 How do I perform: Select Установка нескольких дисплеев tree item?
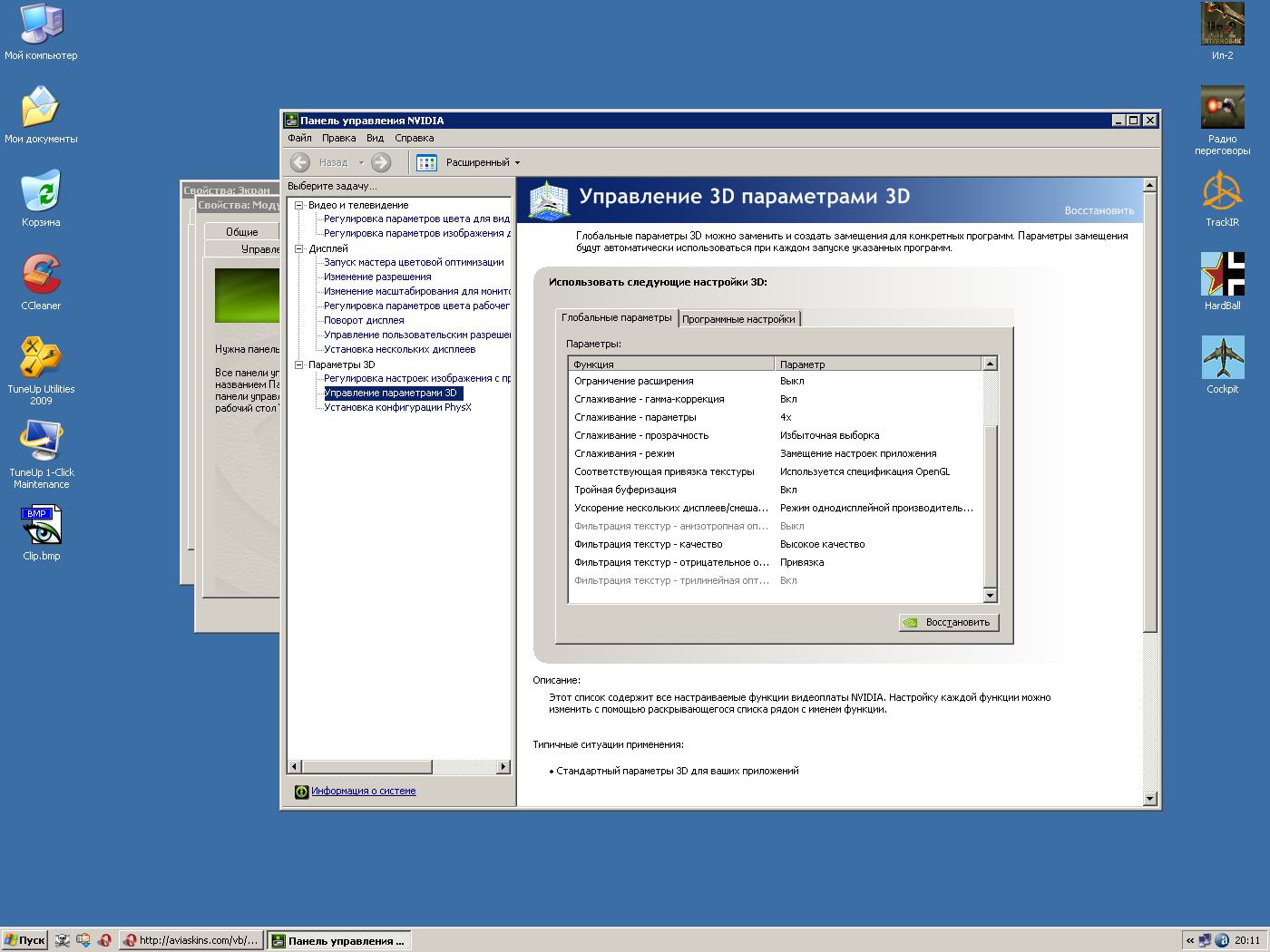click(x=399, y=349)
